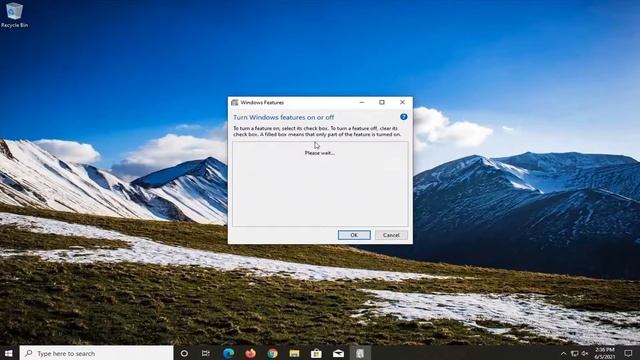Open network status in the system tray
The width and height of the screenshot is (640, 360).
[574, 353]
